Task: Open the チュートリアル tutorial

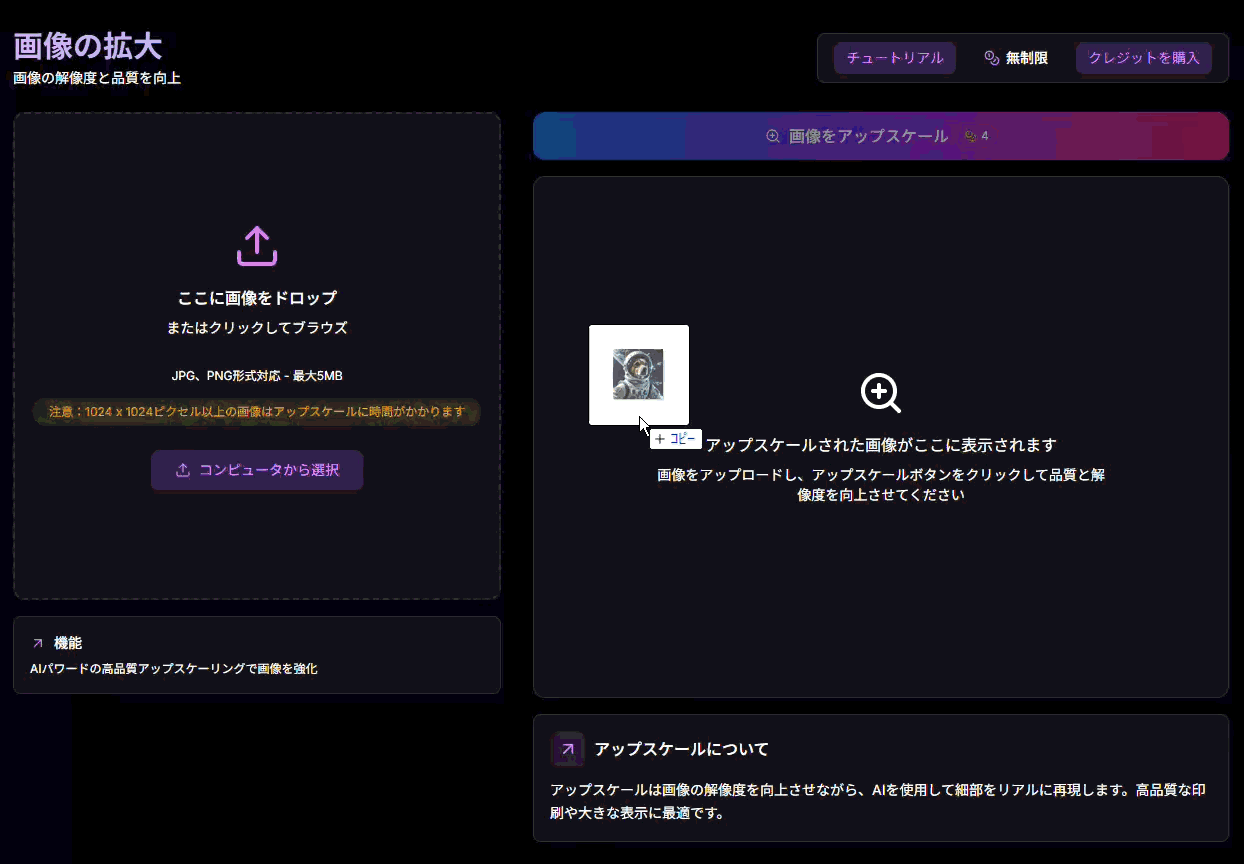Action: pos(894,58)
